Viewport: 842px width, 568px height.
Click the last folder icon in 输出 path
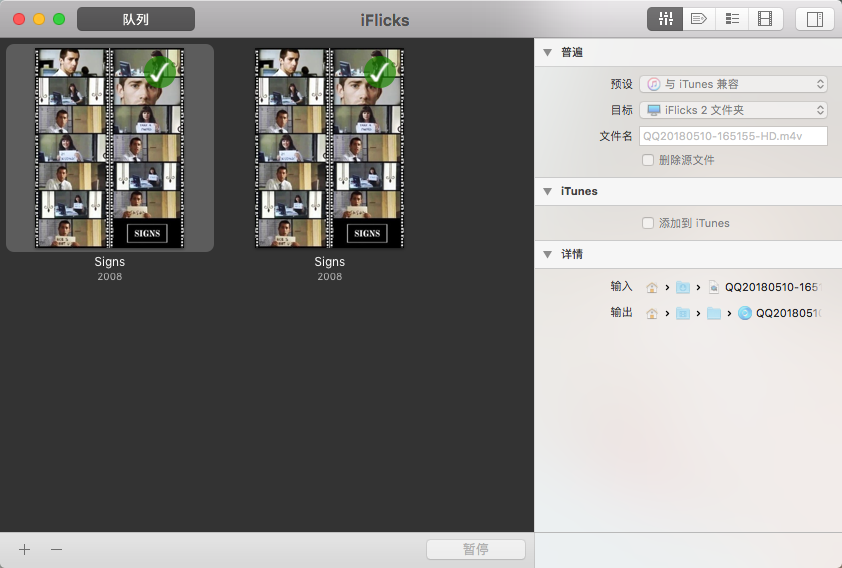[714, 313]
